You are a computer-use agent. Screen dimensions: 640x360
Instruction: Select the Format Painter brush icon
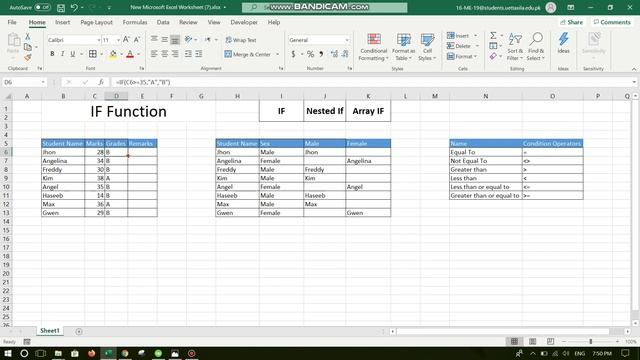[x=28, y=58]
